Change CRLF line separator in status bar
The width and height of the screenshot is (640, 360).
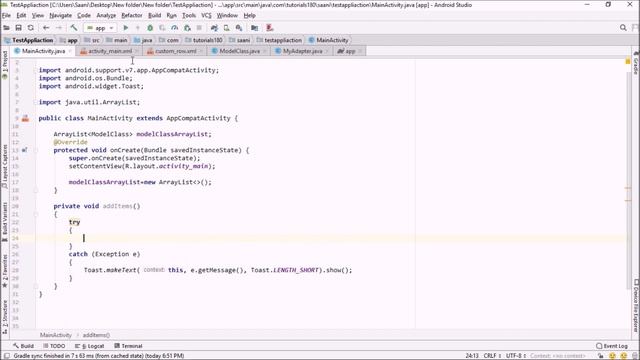[492, 356]
